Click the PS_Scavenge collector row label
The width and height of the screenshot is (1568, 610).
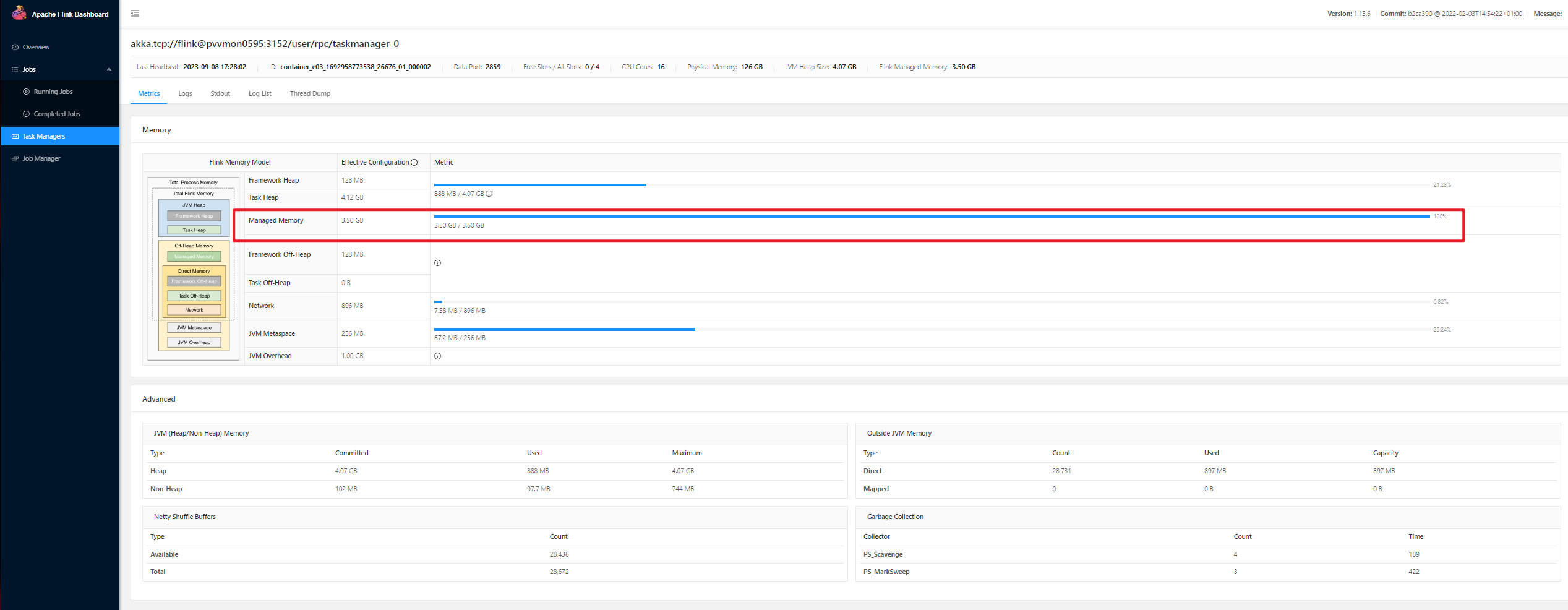[883, 555]
